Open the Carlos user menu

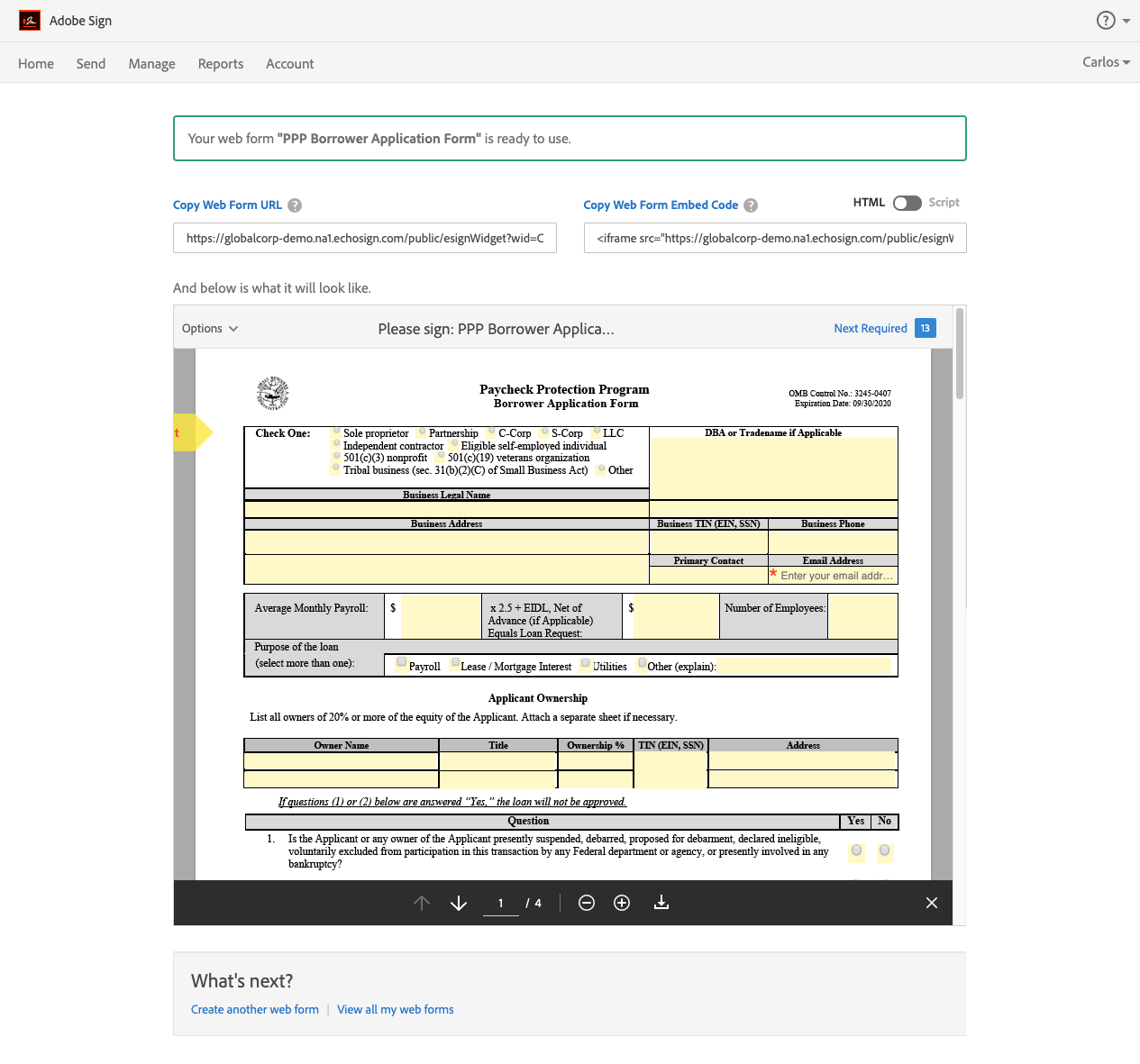(1106, 62)
